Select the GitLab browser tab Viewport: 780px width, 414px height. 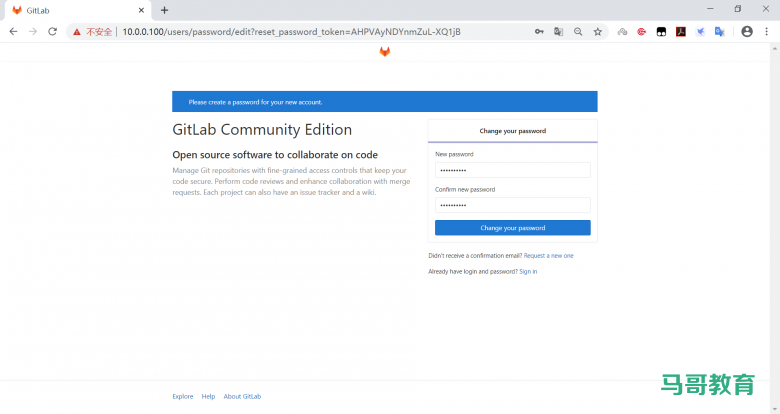point(77,10)
